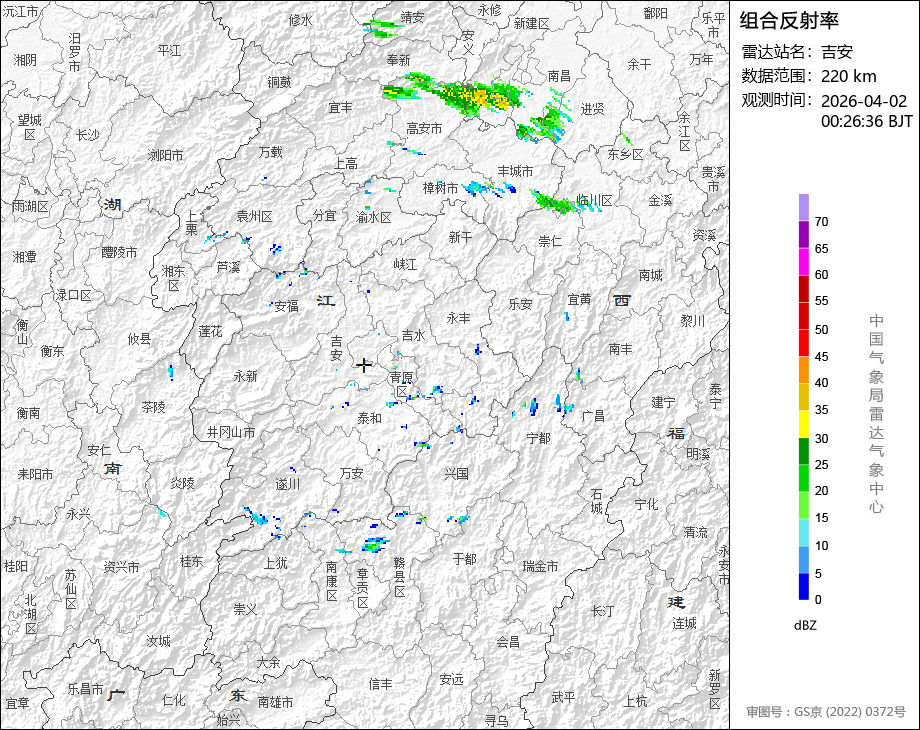Click the 万安 map label
The height and width of the screenshot is (730, 920).
coord(351,473)
